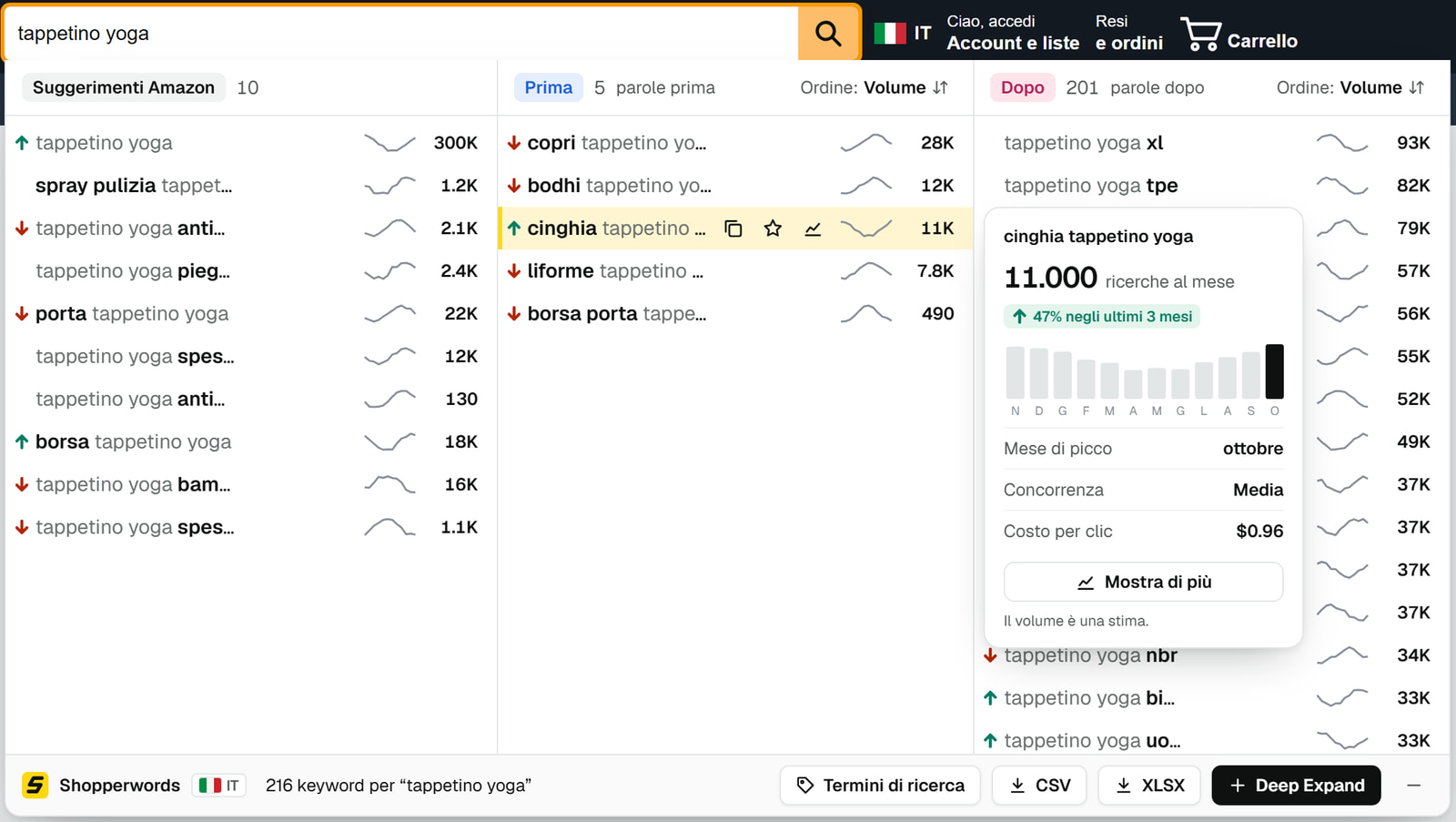Click the Mostra di più button
Viewport: 1456px width, 822px height.
[x=1144, y=582]
